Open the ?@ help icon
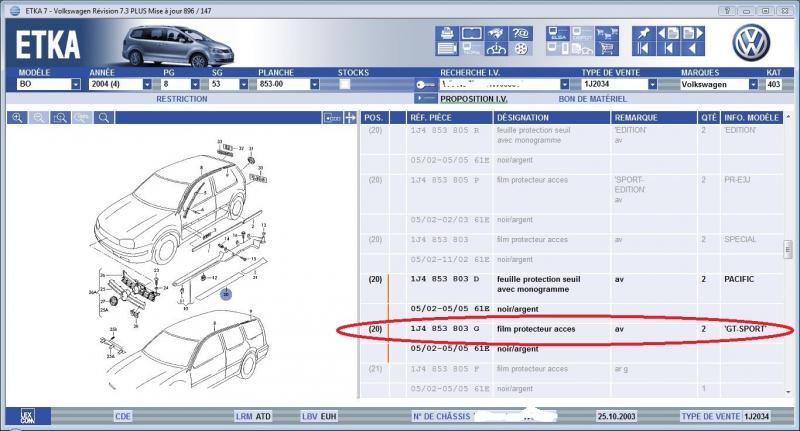This screenshot has height=431, width=800. click(520, 34)
